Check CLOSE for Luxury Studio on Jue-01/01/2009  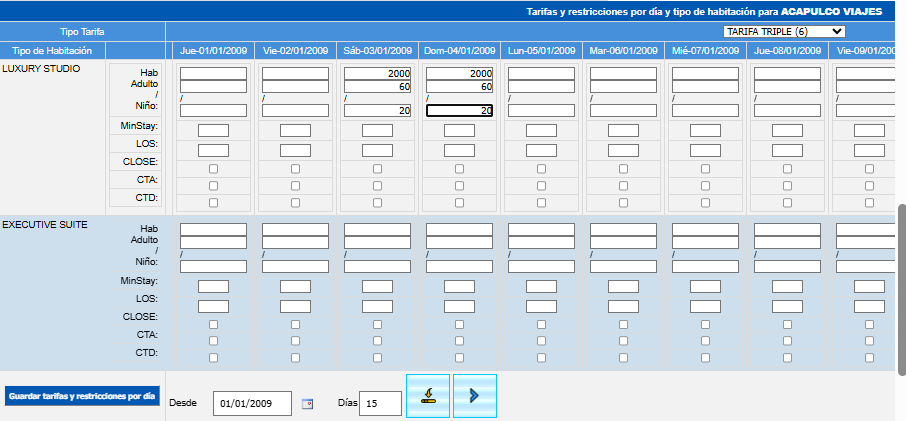213,169
